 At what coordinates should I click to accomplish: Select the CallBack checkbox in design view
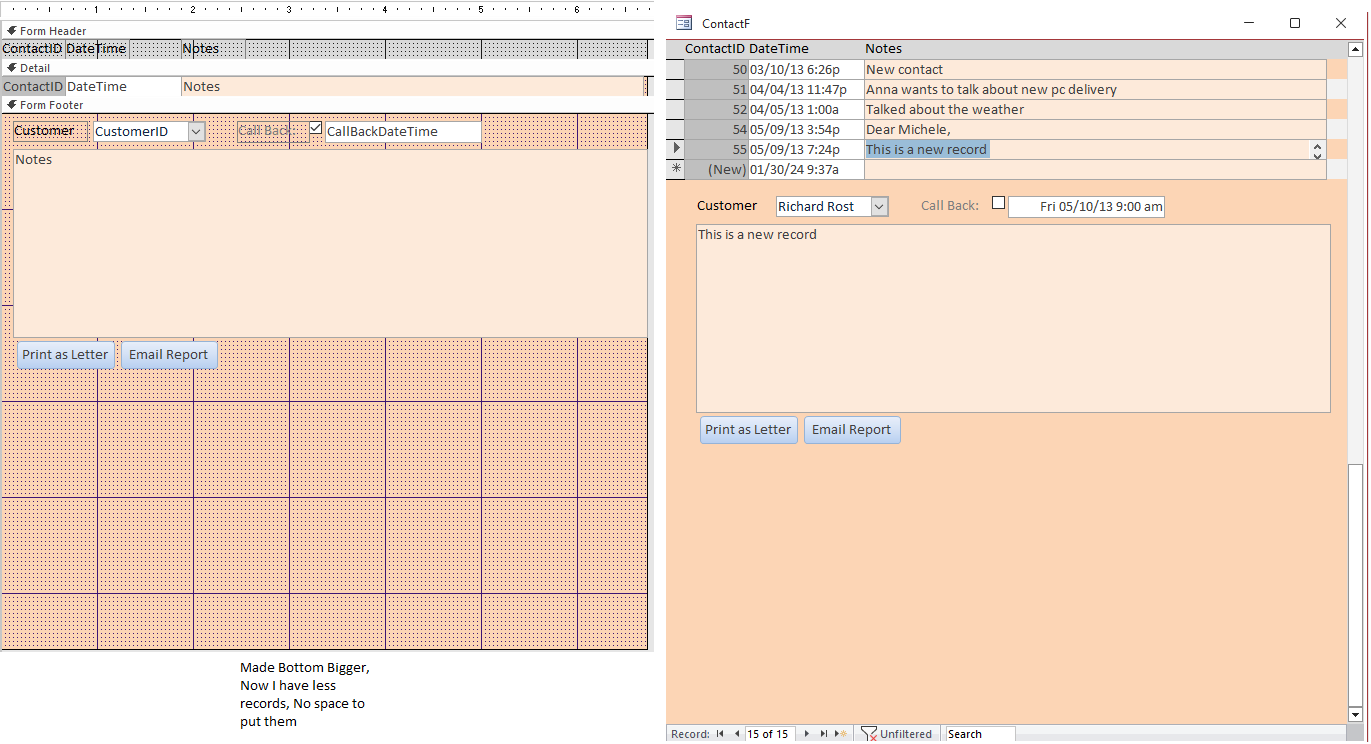point(316,129)
